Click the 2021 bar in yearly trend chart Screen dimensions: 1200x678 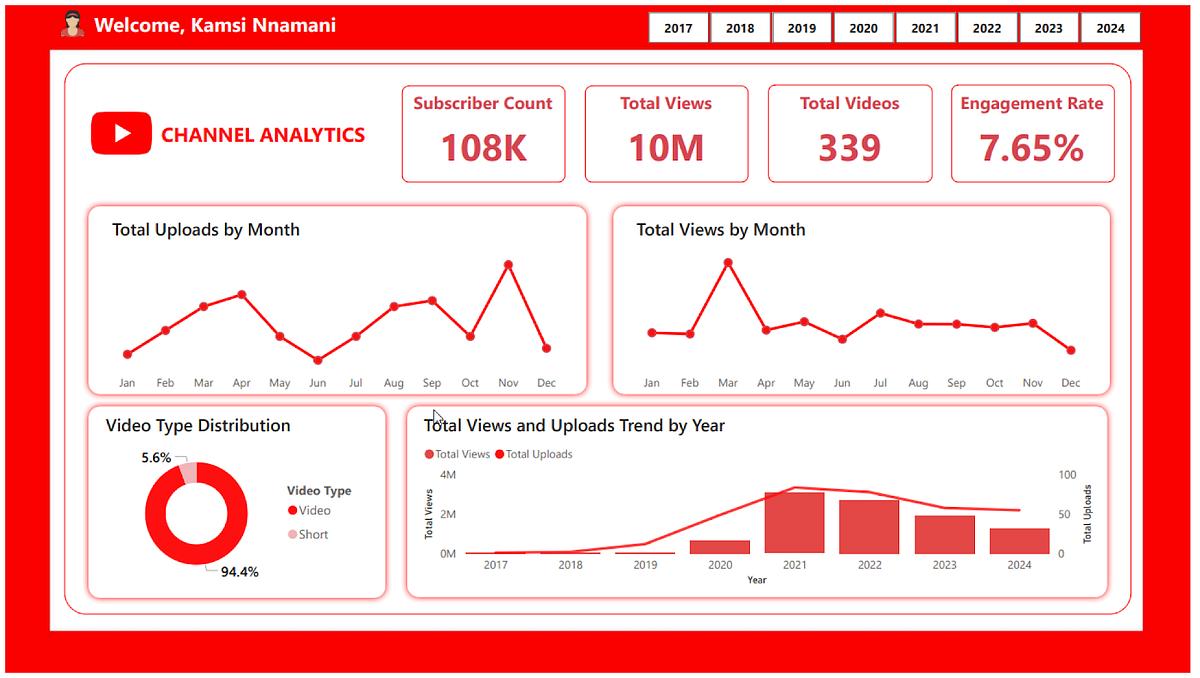pyautogui.click(x=795, y=523)
